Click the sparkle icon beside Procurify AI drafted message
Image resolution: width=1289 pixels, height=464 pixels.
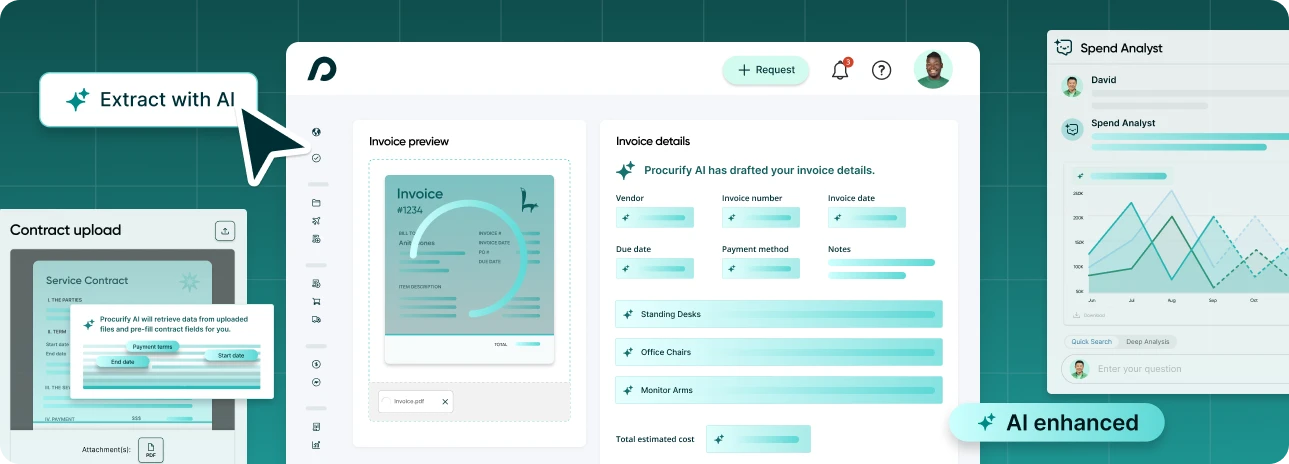point(626,170)
